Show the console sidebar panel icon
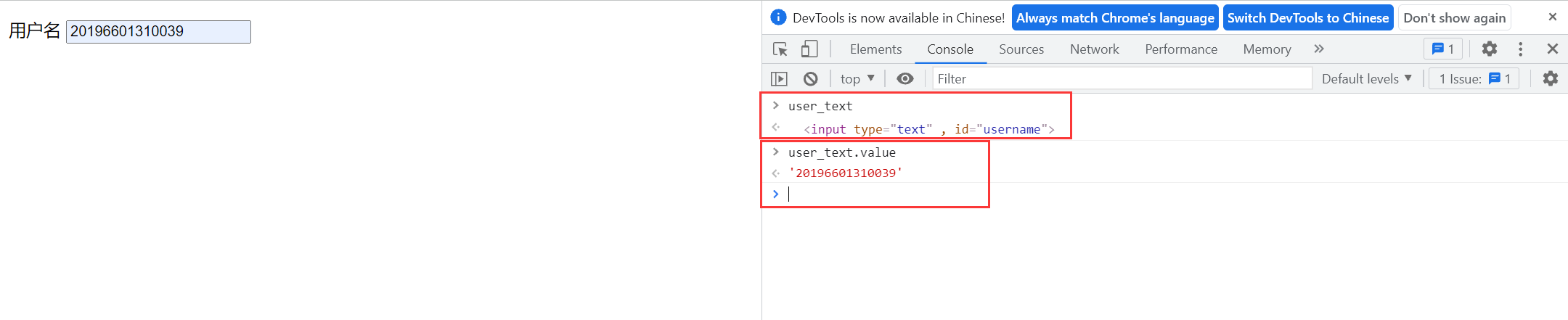Viewport: 1568px width, 320px height. 779,78
